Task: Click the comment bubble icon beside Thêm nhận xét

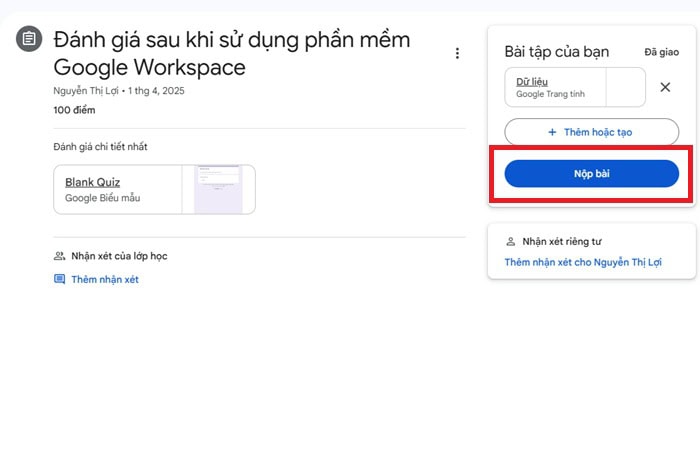Action: (59, 280)
